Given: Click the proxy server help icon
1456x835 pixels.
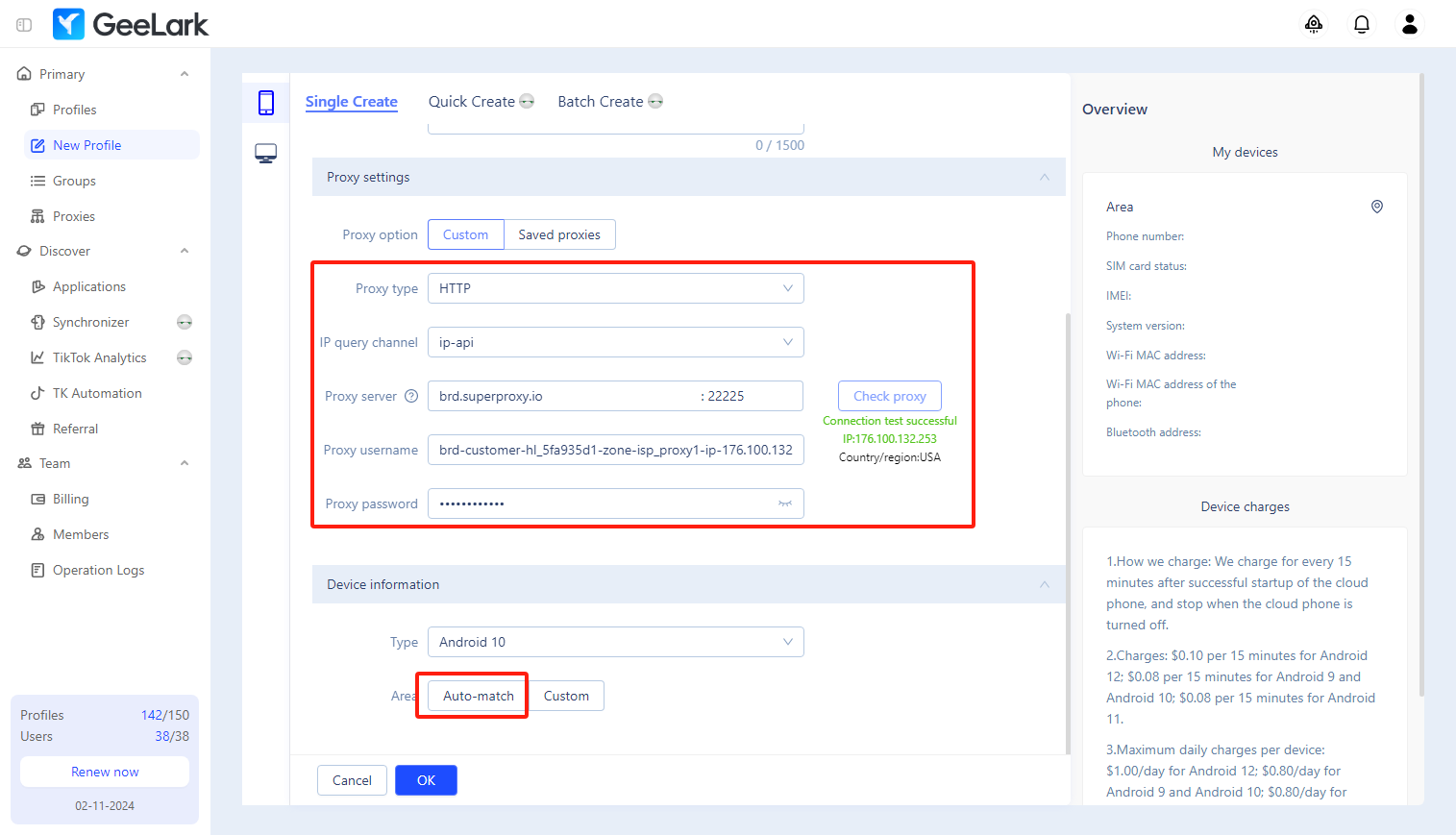Looking at the screenshot, I should coord(411,396).
